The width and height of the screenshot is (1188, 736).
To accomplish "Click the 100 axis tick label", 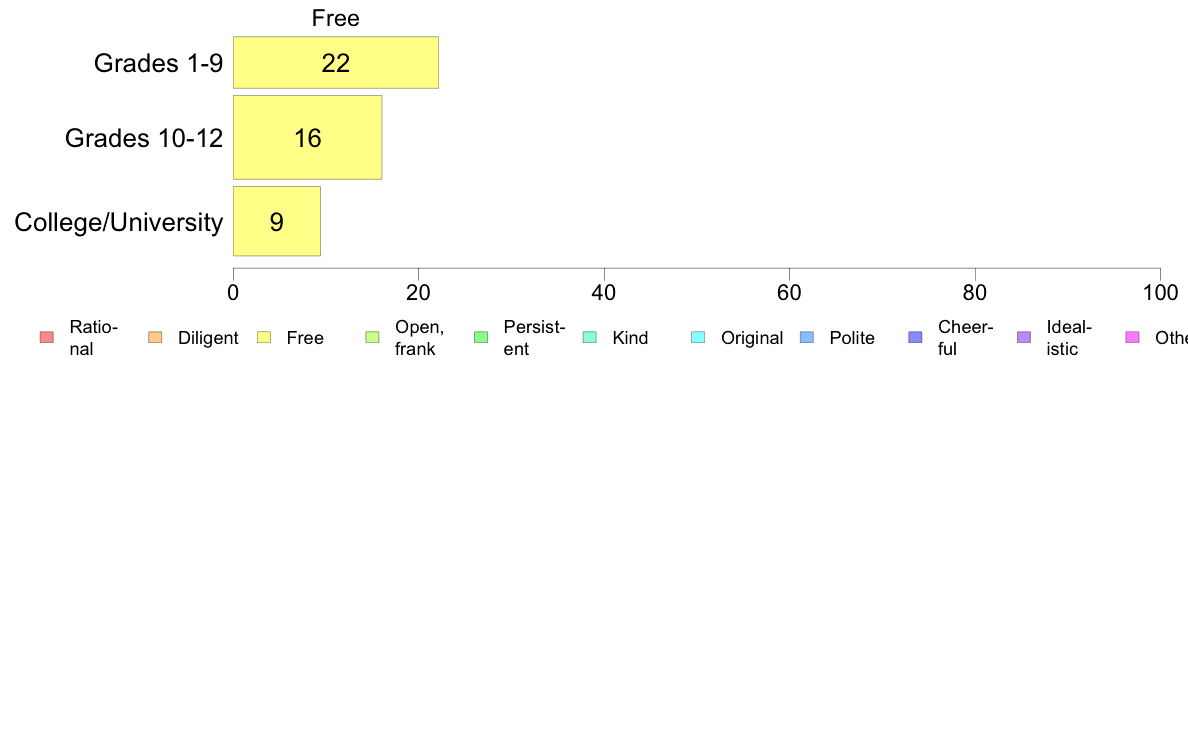I will click(1160, 293).
